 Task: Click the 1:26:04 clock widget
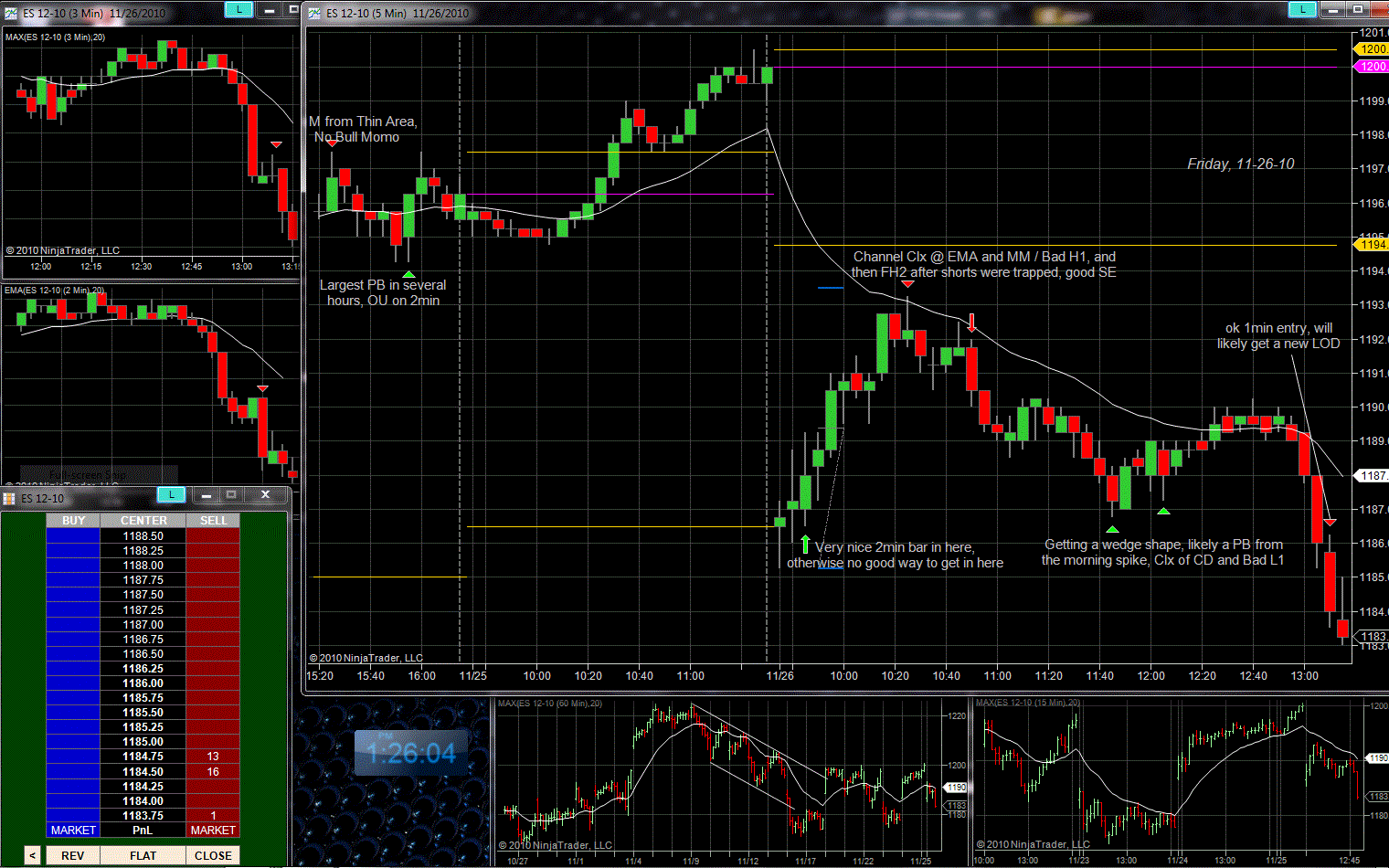(410, 754)
